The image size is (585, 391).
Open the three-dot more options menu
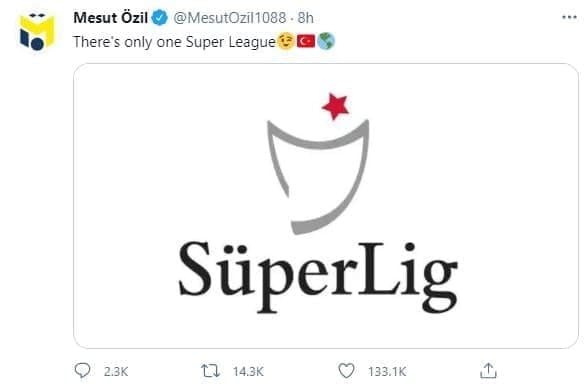tap(569, 17)
